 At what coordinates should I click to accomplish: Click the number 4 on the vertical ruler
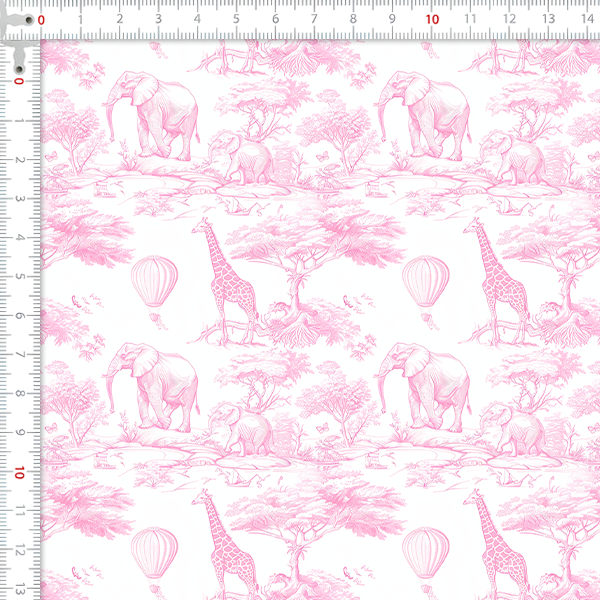pos(19,238)
